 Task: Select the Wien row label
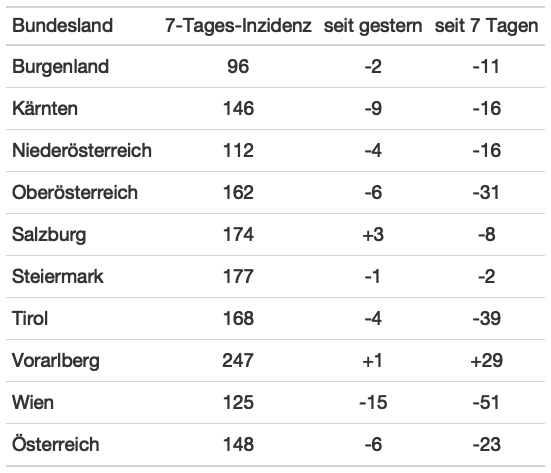(33, 402)
